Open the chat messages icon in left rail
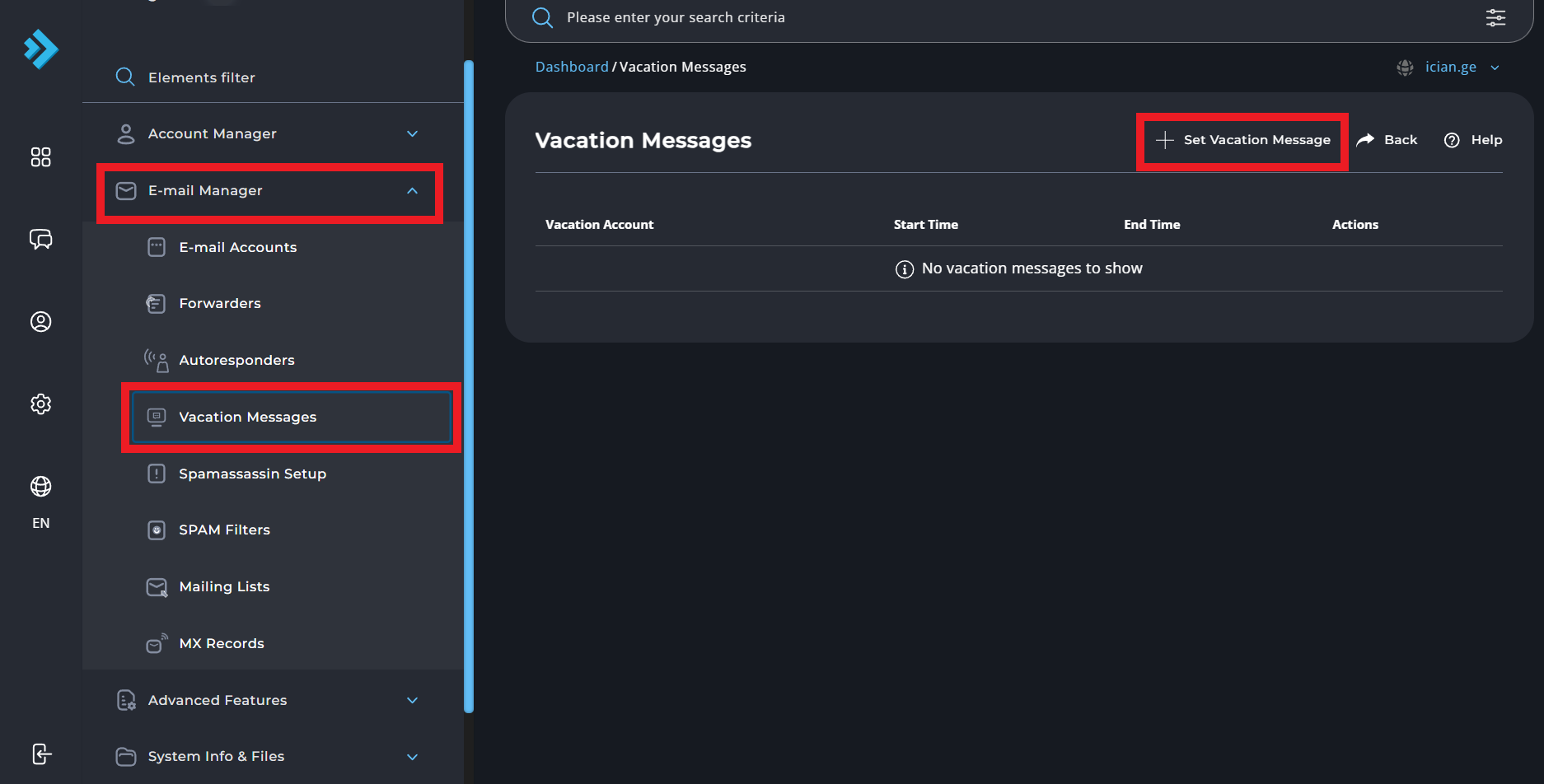The image size is (1544, 784). (40, 239)
